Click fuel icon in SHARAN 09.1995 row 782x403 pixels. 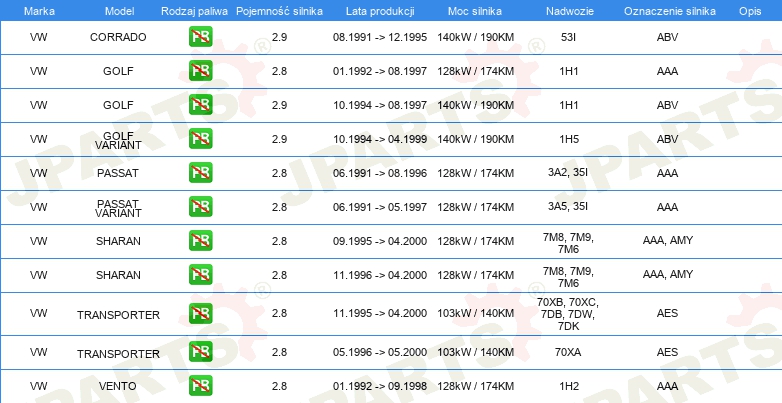click(x=200, y=240)
